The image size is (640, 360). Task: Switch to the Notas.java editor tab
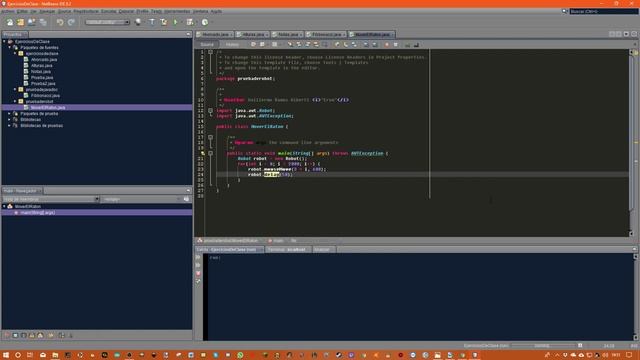[x=287, y=34]
